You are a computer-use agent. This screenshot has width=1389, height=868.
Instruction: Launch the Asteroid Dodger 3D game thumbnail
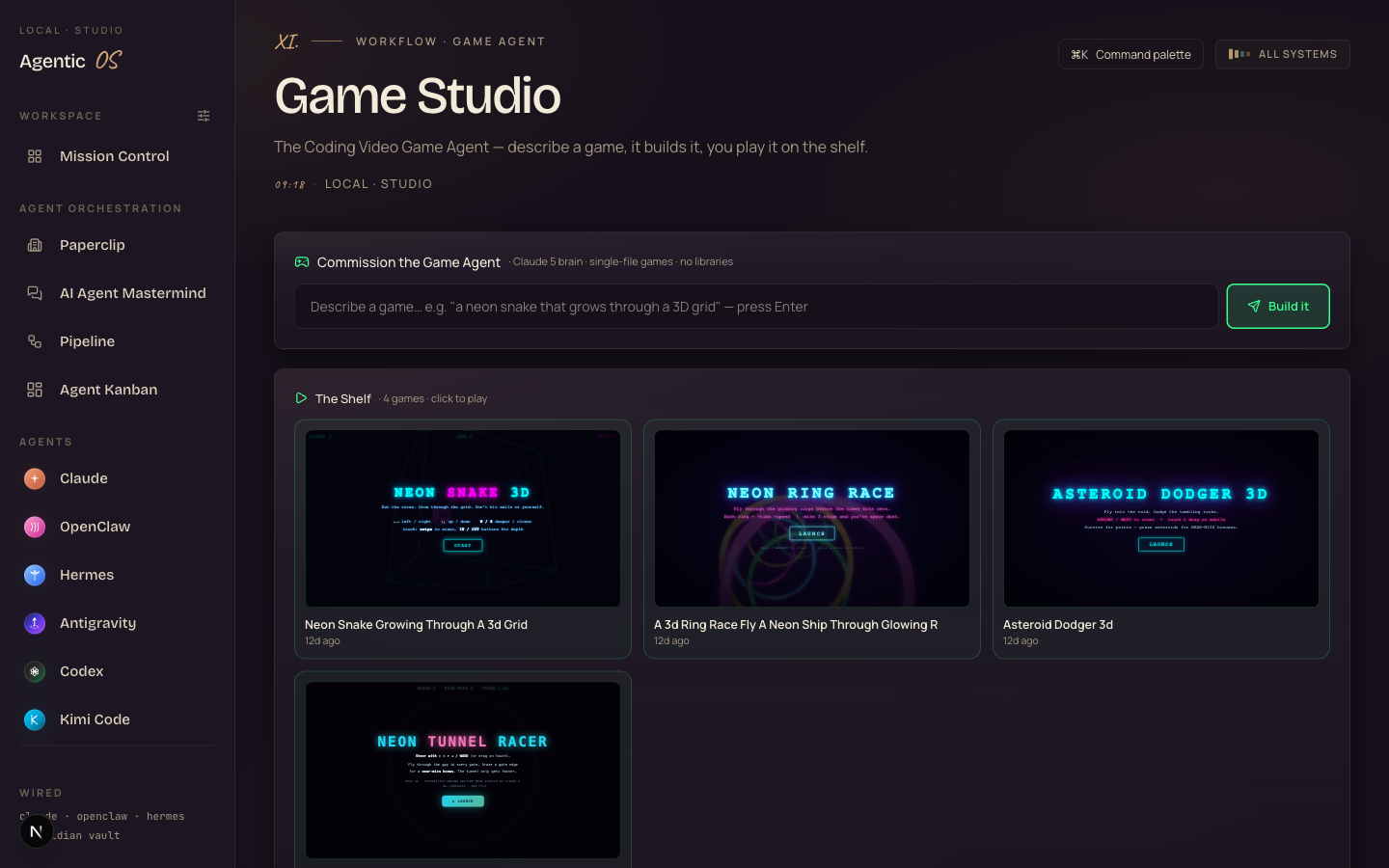1161,519
